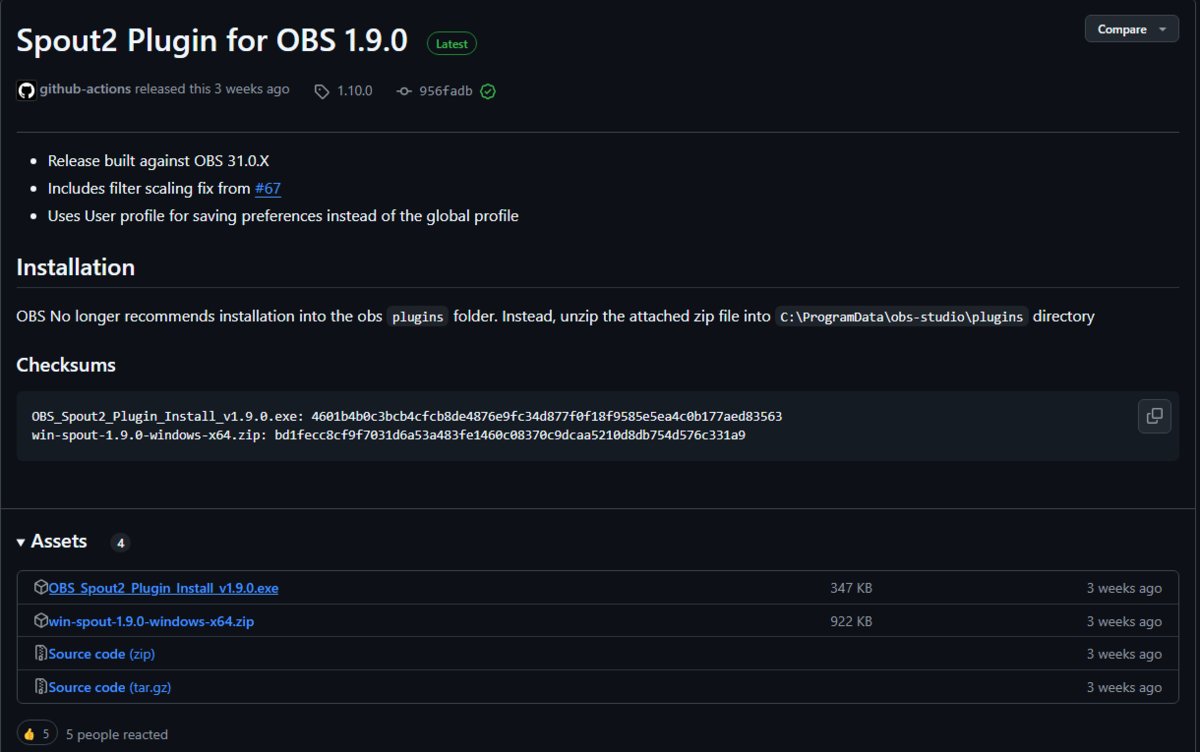1200x752 pixels.
Task: Click the 'Spout2 Plugin for OBS 1.9.0' title
Action: pos(212,39)
